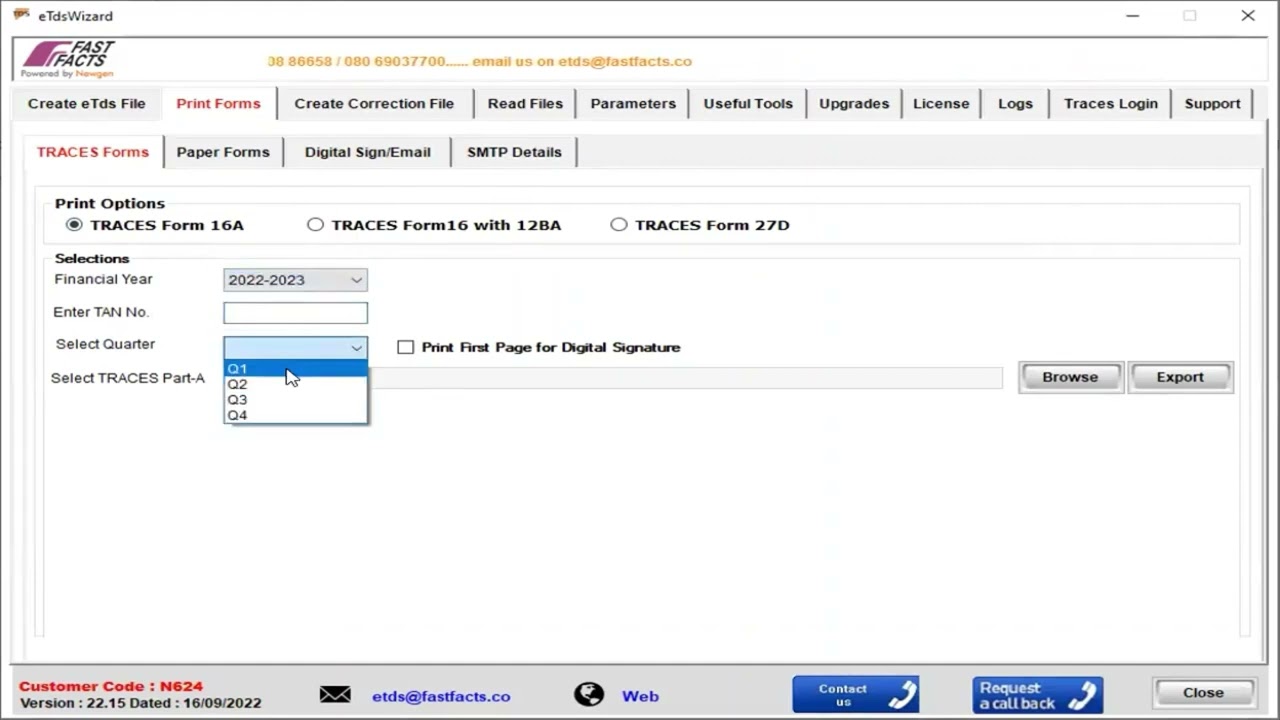Open Digital Sign/Email sub-tab
The image size is (1280, 720).
pyautogui.click(x=368, y=152)
